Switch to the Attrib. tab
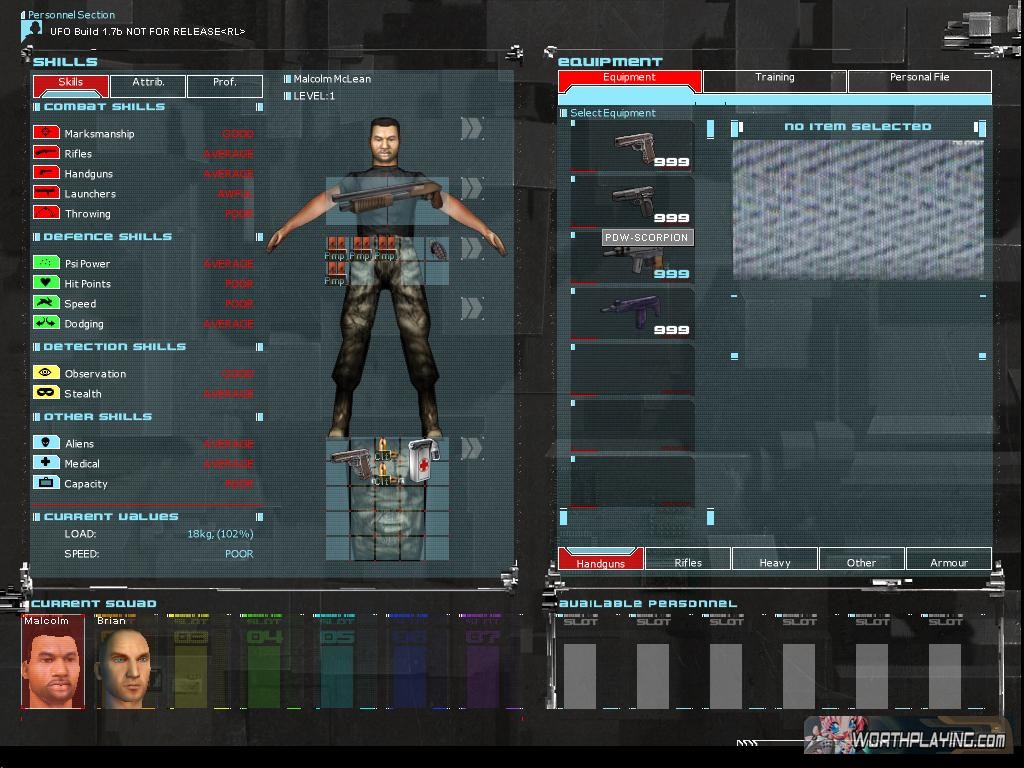The width and height of the screenshot is (1024, 768). 148,83
